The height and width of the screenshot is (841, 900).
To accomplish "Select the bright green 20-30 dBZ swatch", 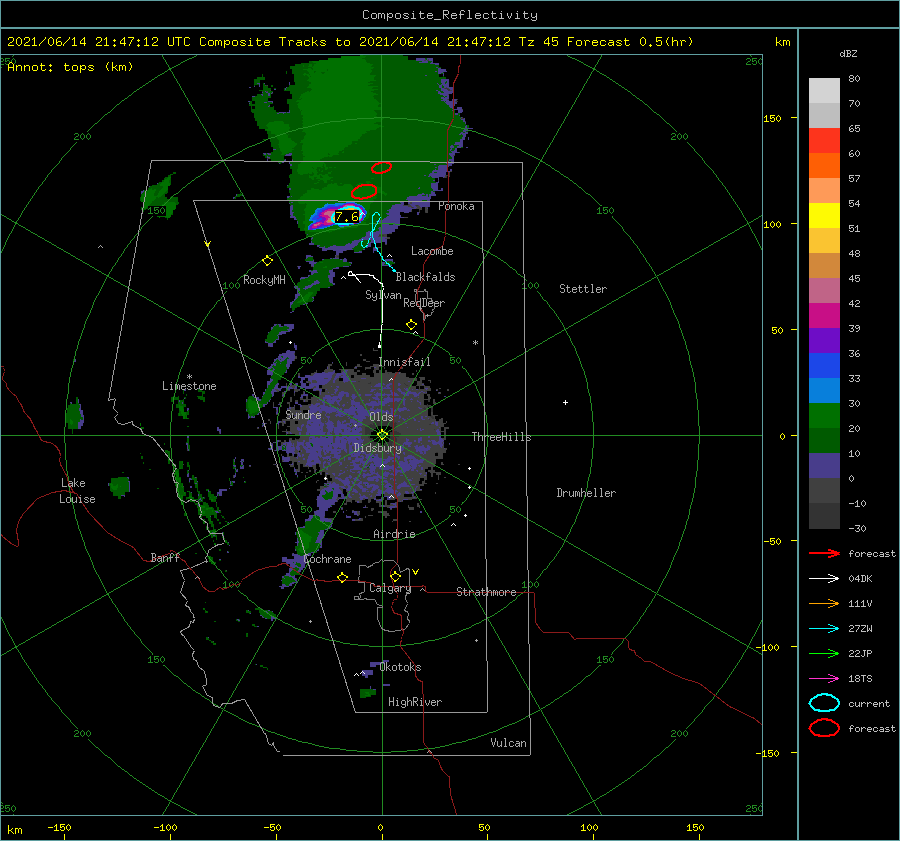I will [x=824, y=415].
